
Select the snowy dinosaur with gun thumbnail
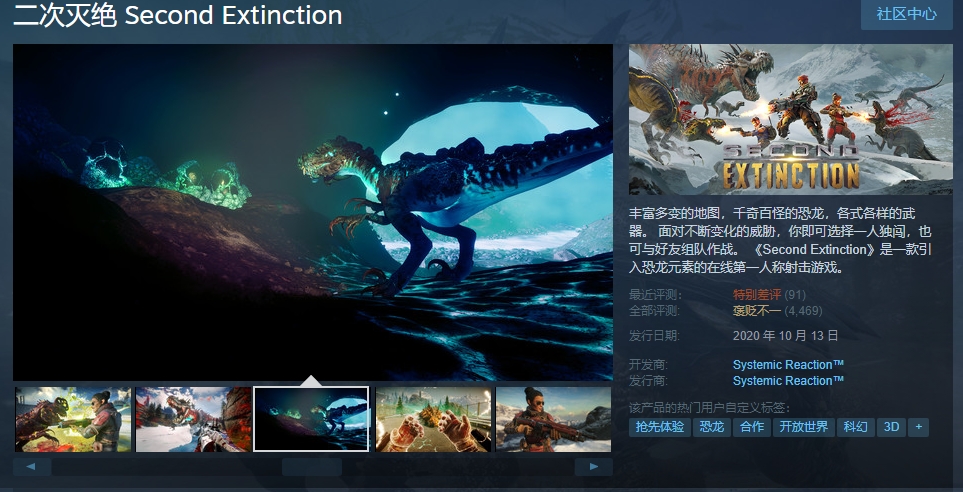(x=193, y=419)
